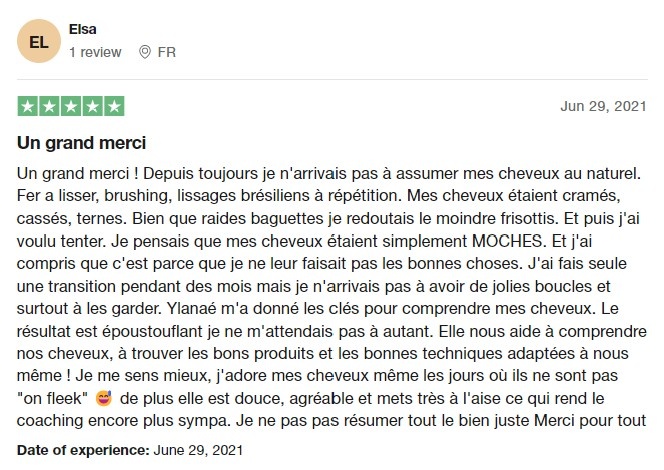664x470 pixels.
Task: Click the '1 review' count
Action: 95,52
